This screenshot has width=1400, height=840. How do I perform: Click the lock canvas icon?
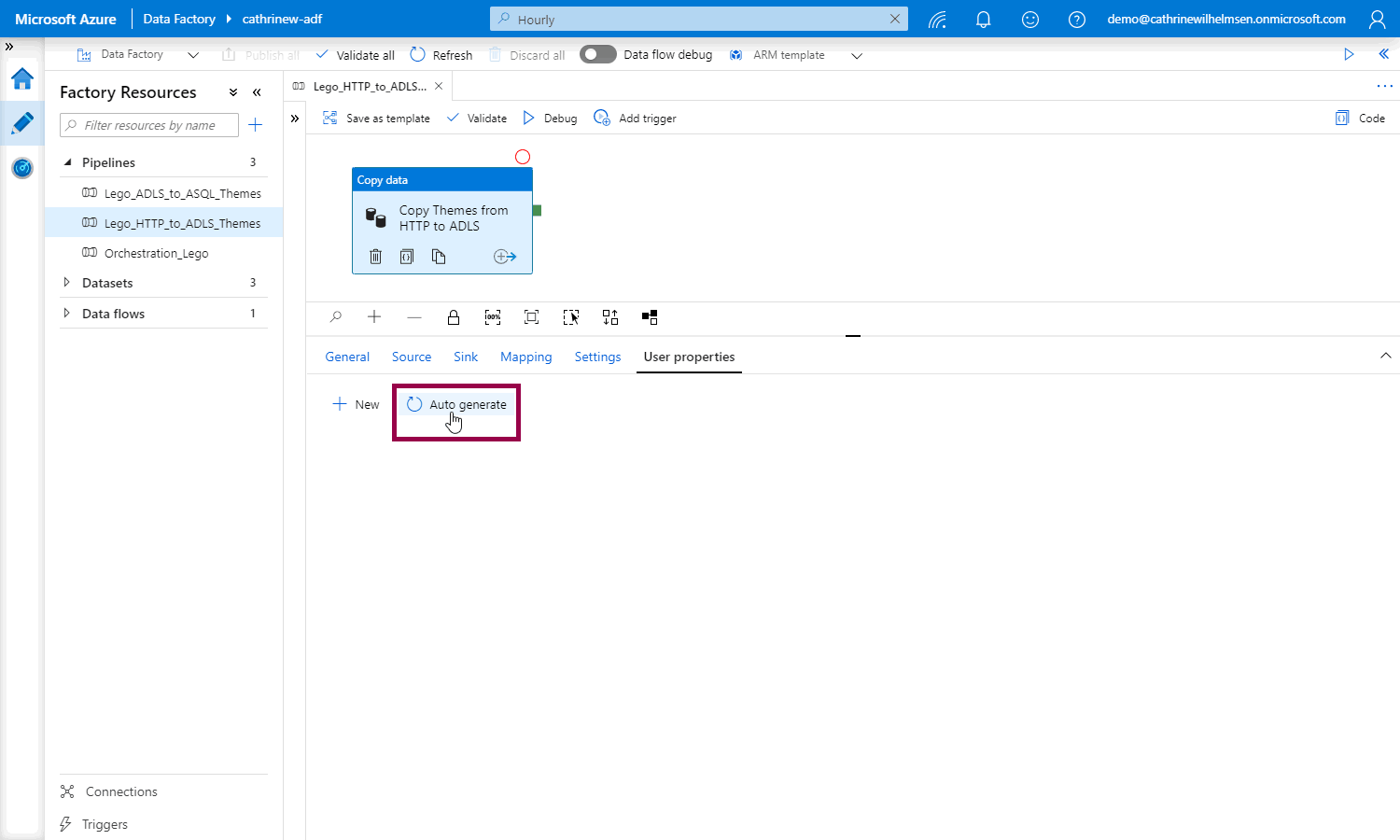tap(454, 317)
